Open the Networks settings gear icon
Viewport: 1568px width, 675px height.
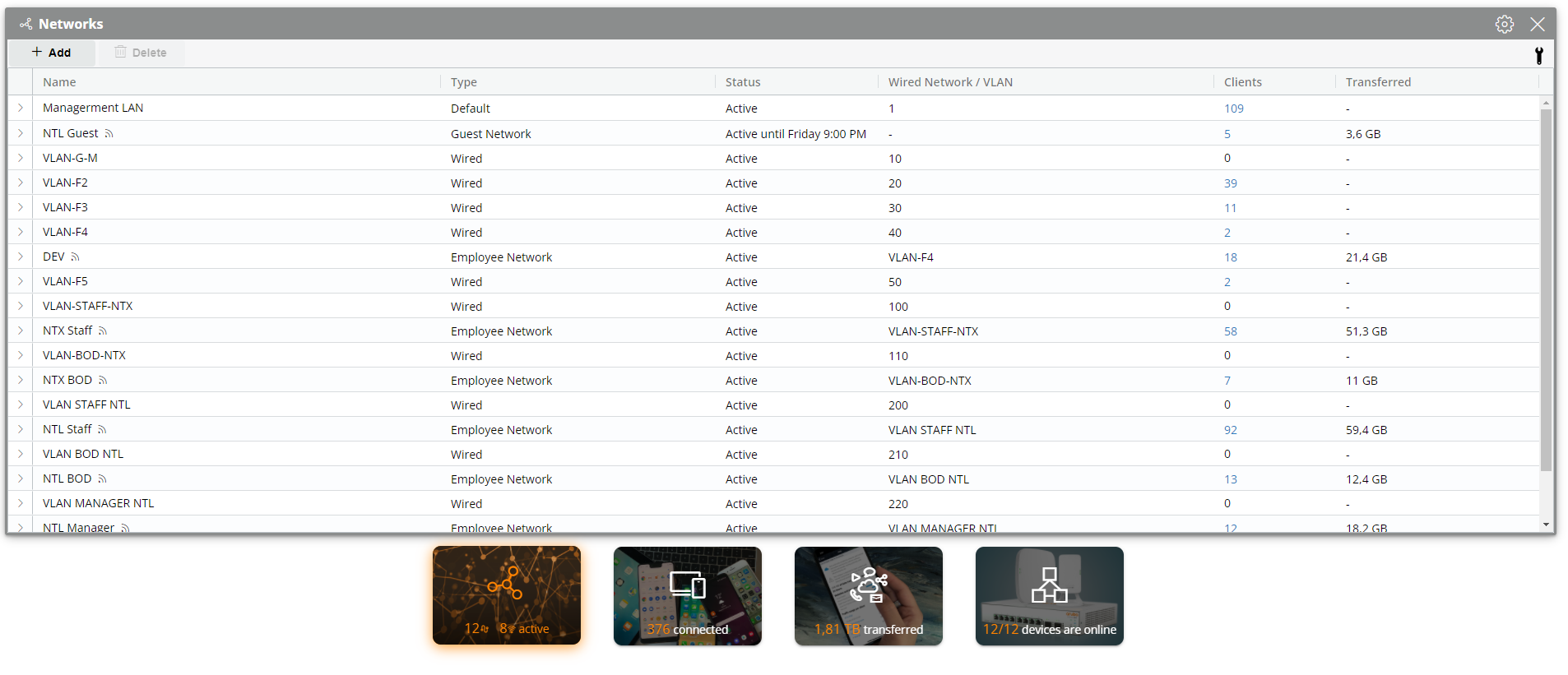pos(1504,24)
